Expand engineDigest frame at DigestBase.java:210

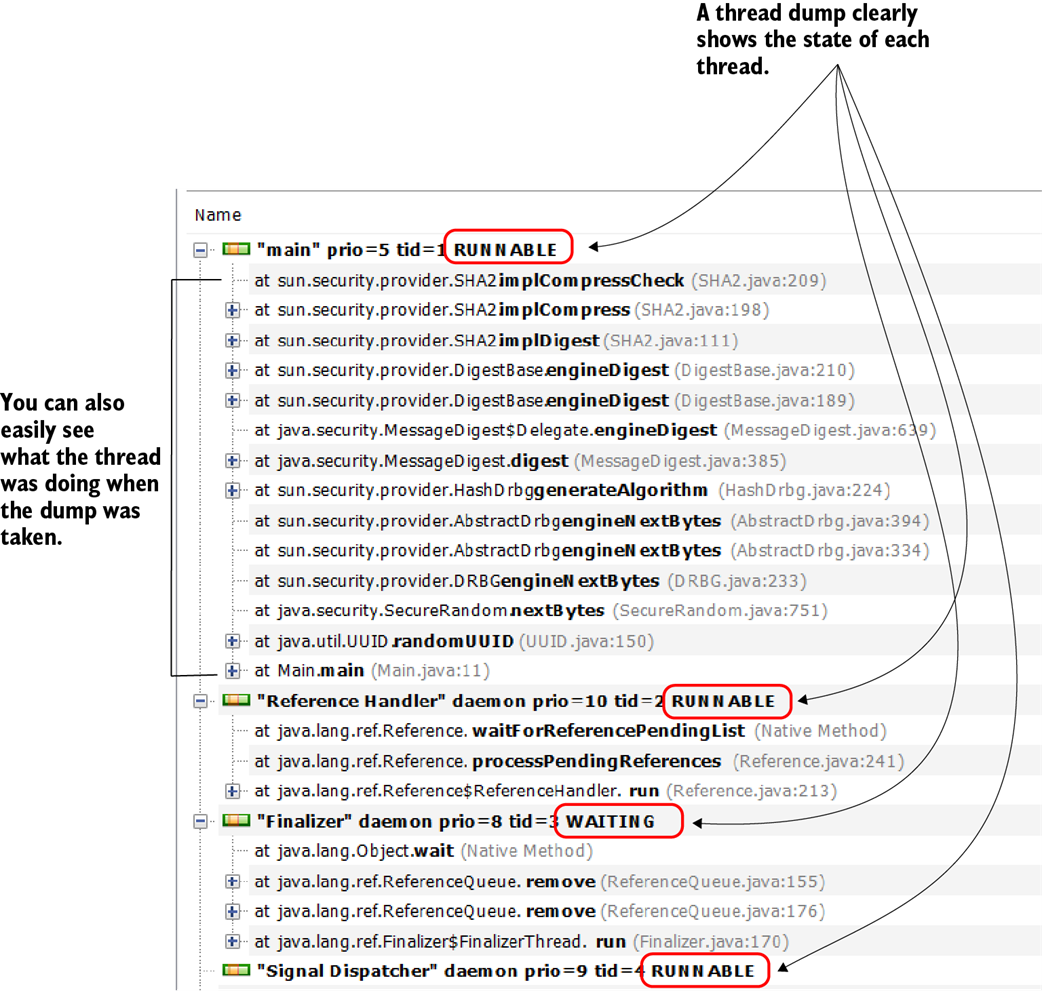tap(233, 371)
